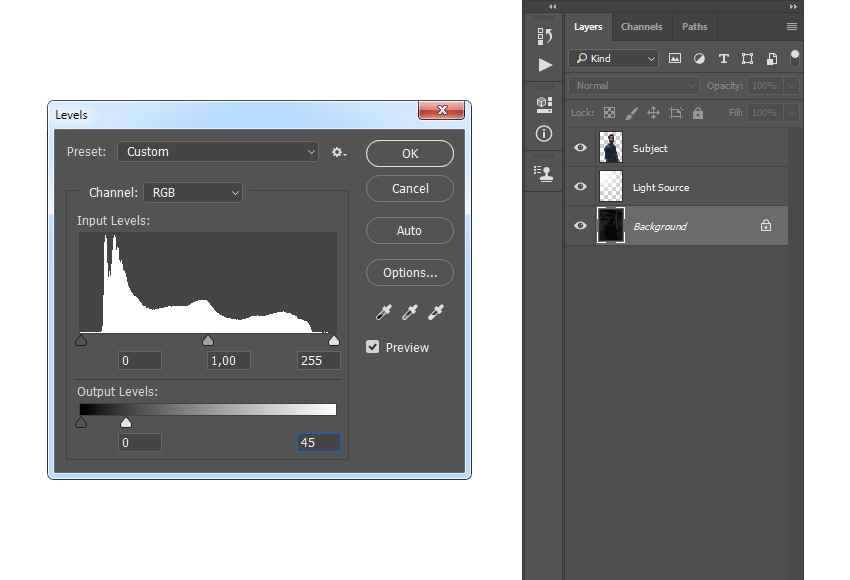Image resolution: width=850 pixels, height=580 pixels.
Task: Open the Preset dropdown showing Custom
Action: pos(218,152)
